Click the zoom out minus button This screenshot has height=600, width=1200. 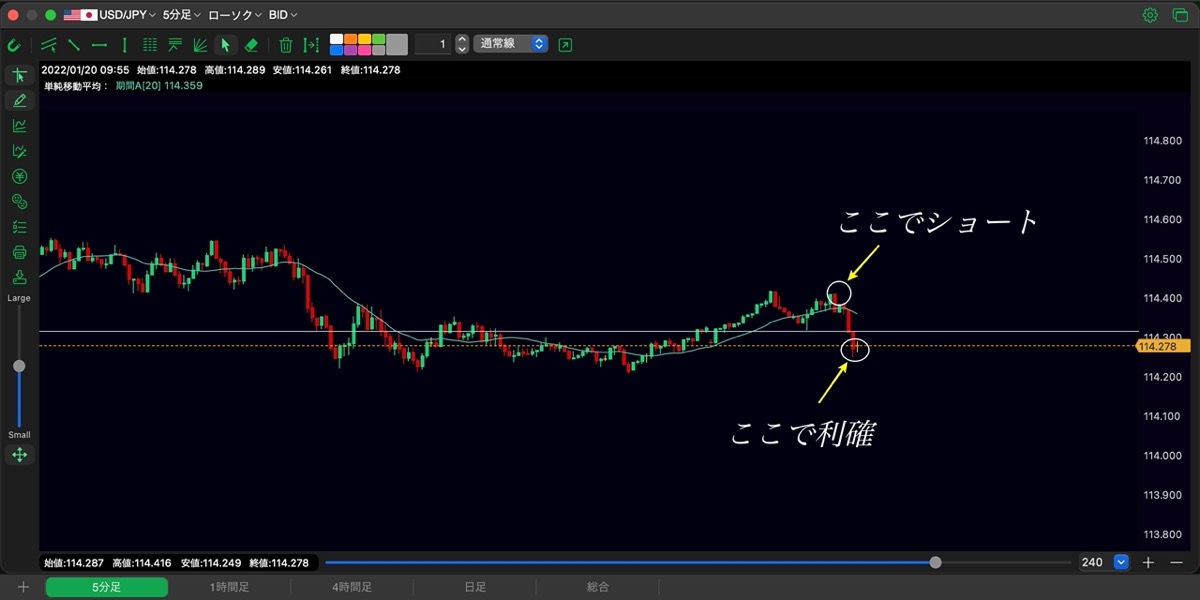pos(1175,563)
